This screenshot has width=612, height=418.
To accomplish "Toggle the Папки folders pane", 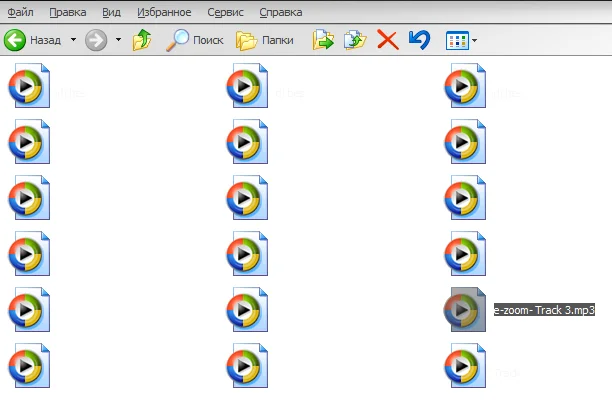I will pos(265,40).
